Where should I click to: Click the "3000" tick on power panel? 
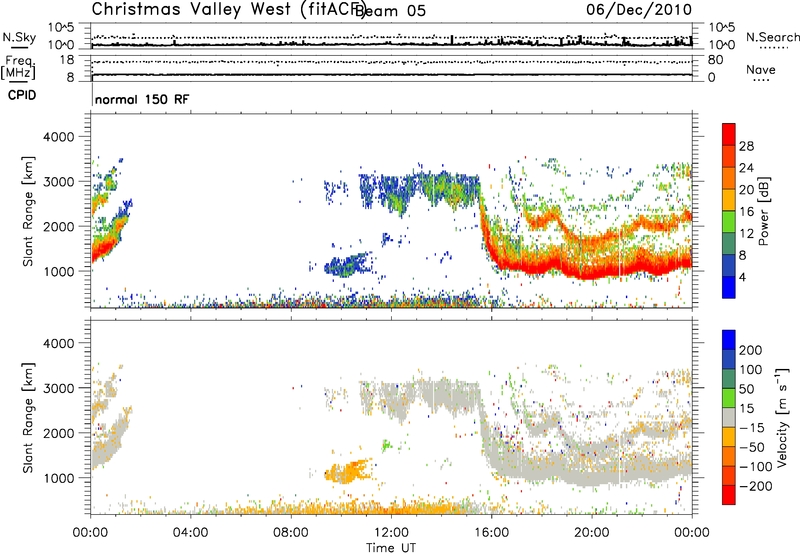pyautogui.click(x=58, y=182)
